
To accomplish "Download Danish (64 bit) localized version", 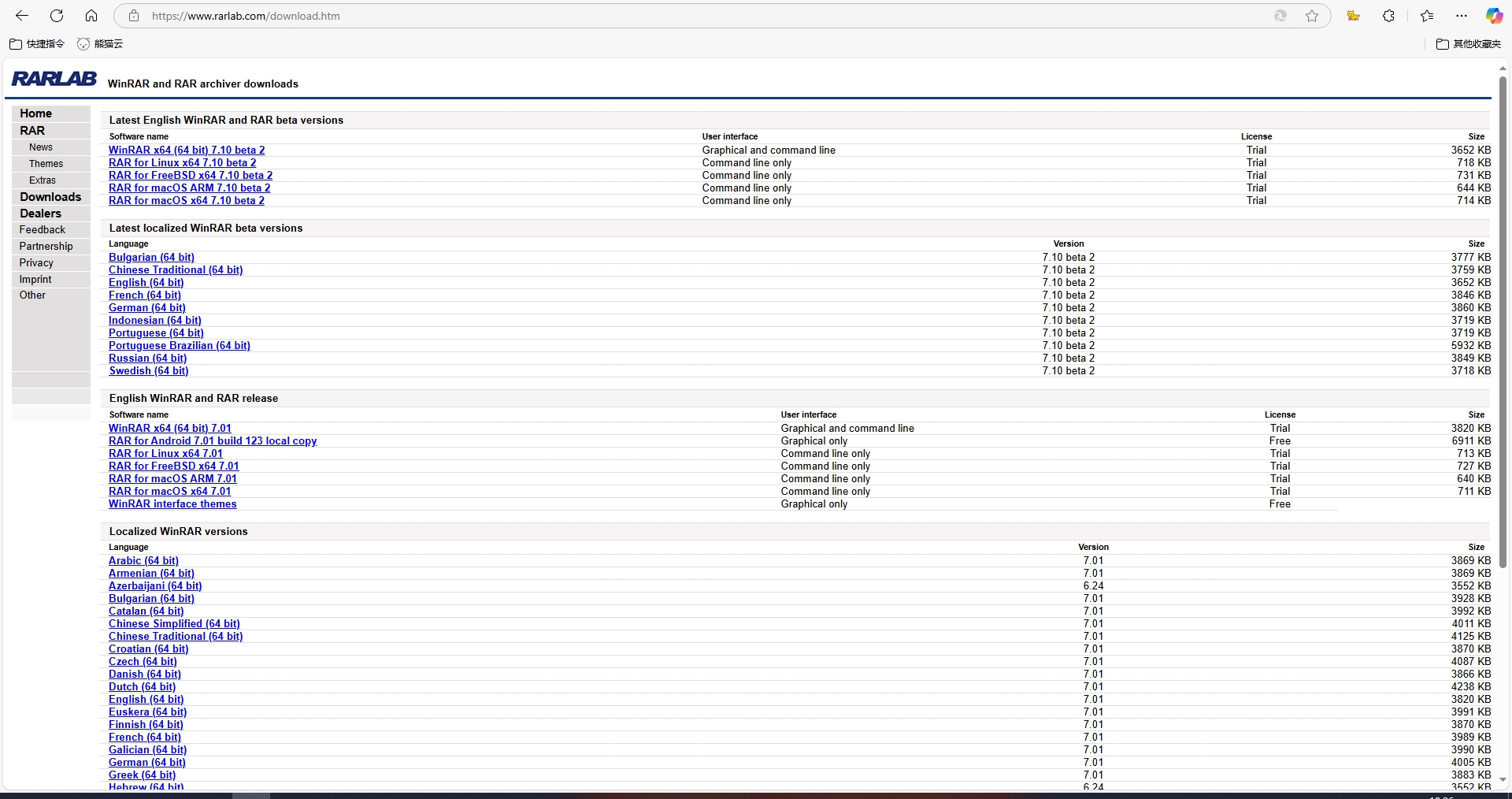I will (x=145, y=675).
